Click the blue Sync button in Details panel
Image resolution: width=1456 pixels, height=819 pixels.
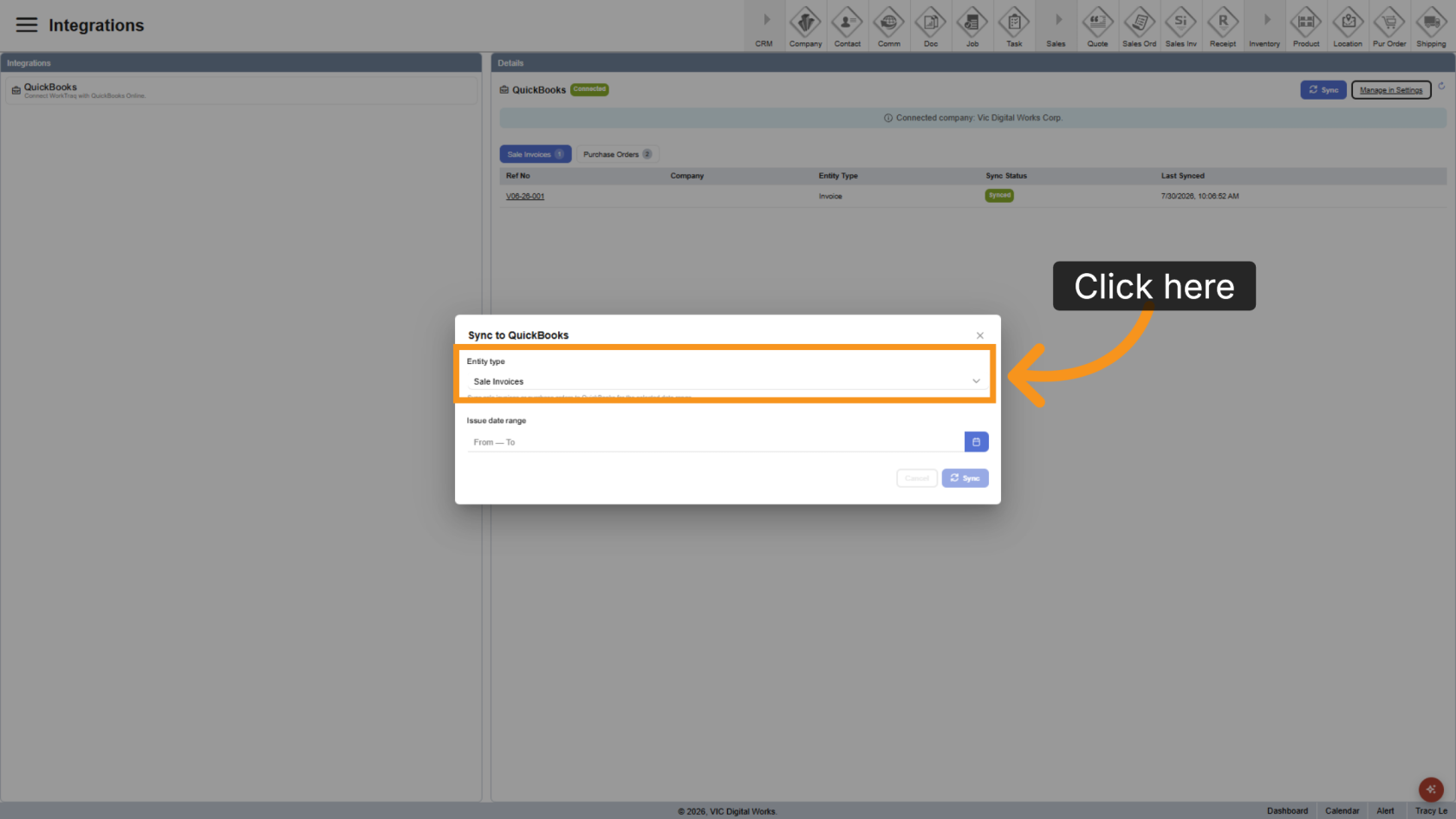[1323, 90]
